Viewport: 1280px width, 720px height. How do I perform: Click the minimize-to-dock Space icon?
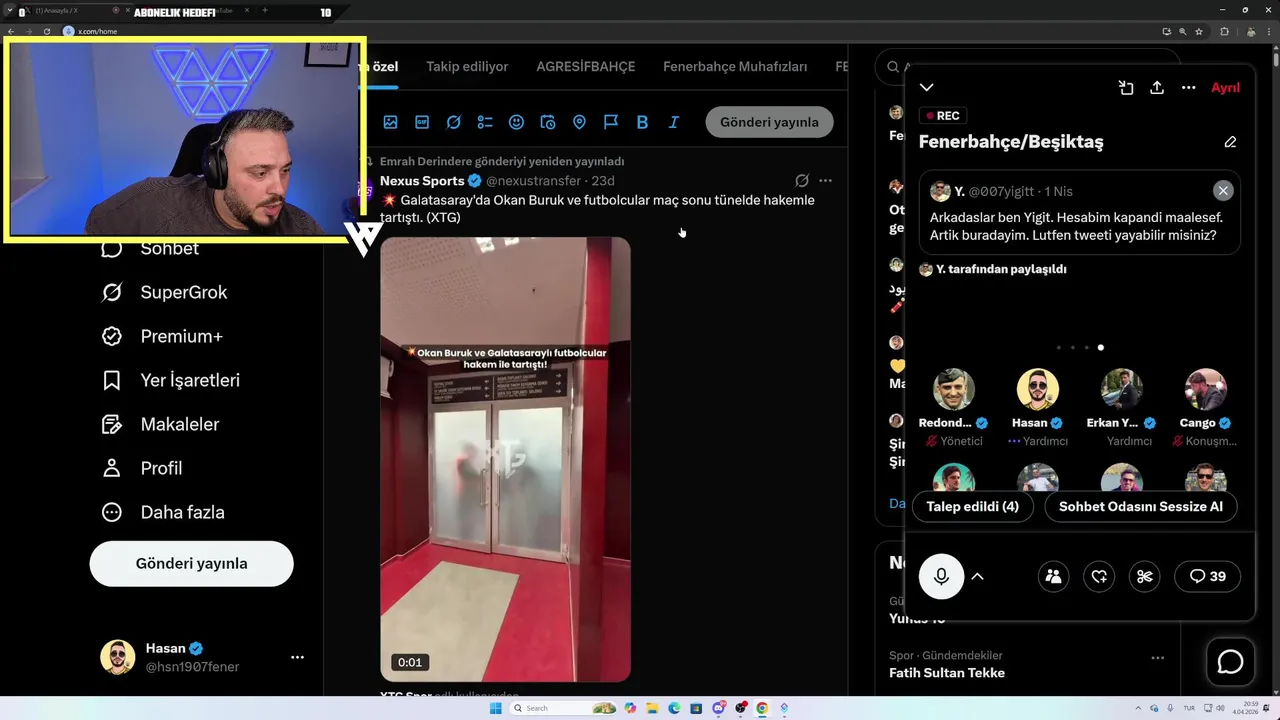[x=1126, y=88]
